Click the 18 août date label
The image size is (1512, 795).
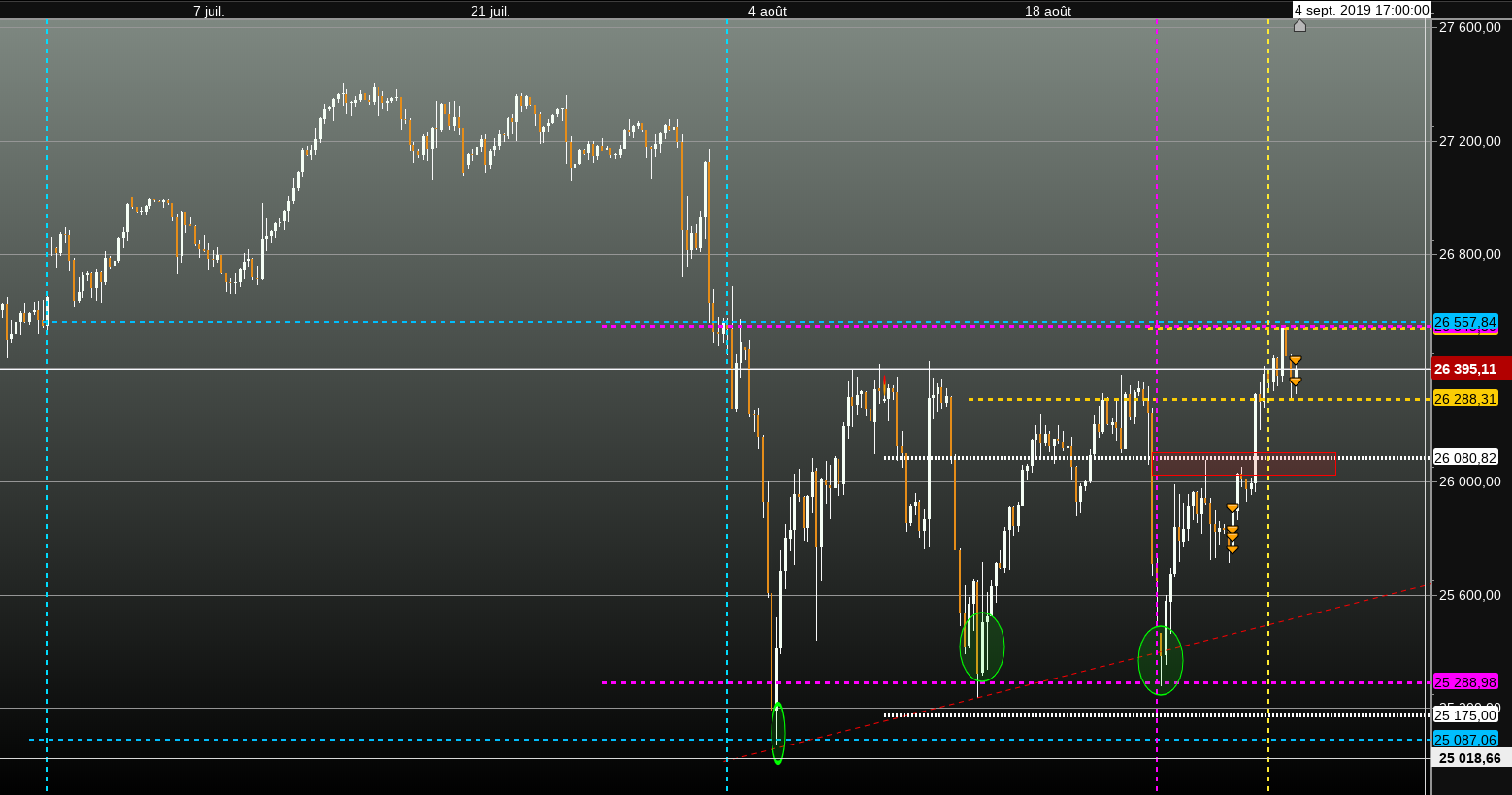tap(1048, 11)
